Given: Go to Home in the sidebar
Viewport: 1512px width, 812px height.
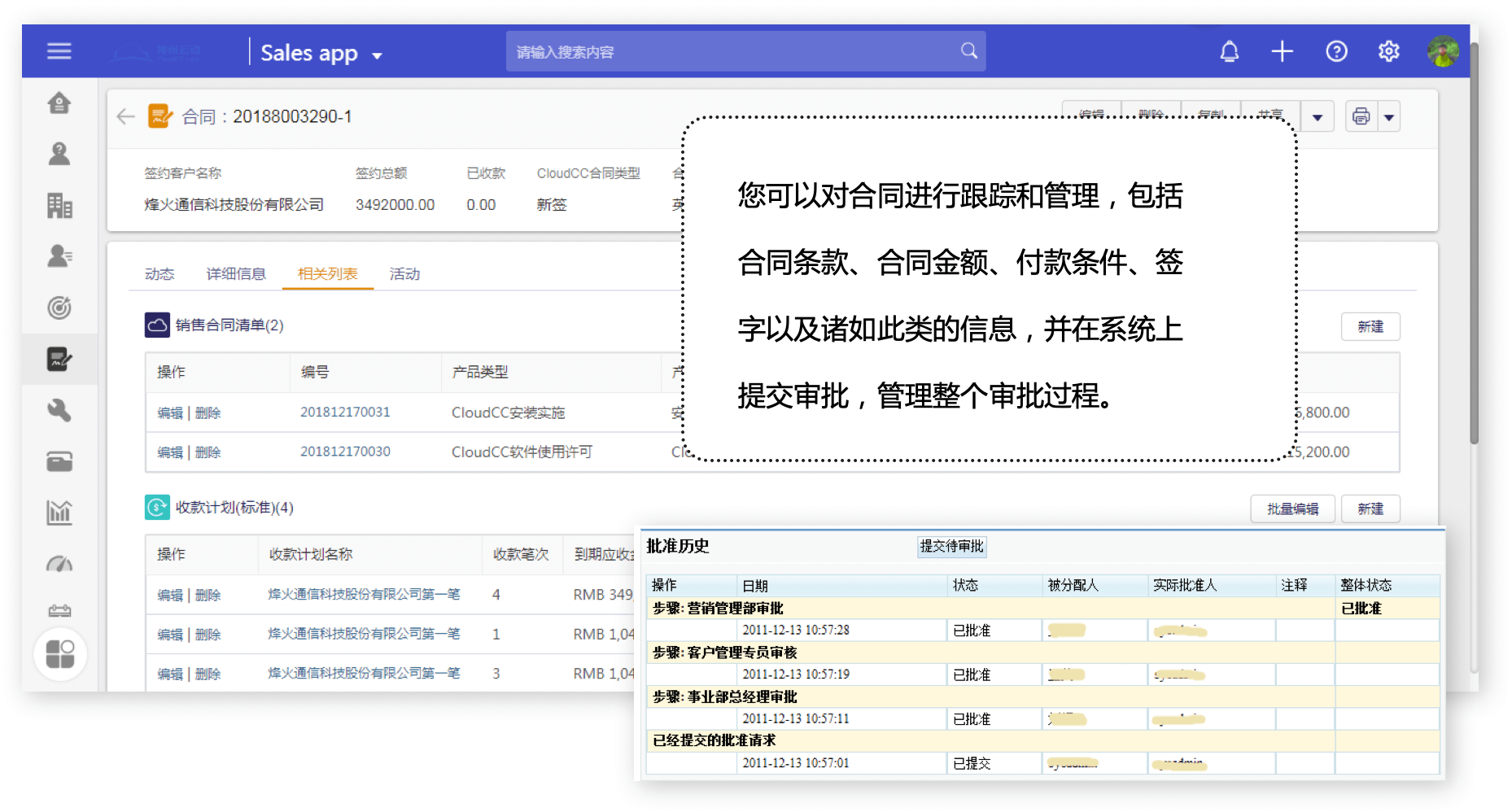Looking at the screenshot, I should tap(59, 103).
